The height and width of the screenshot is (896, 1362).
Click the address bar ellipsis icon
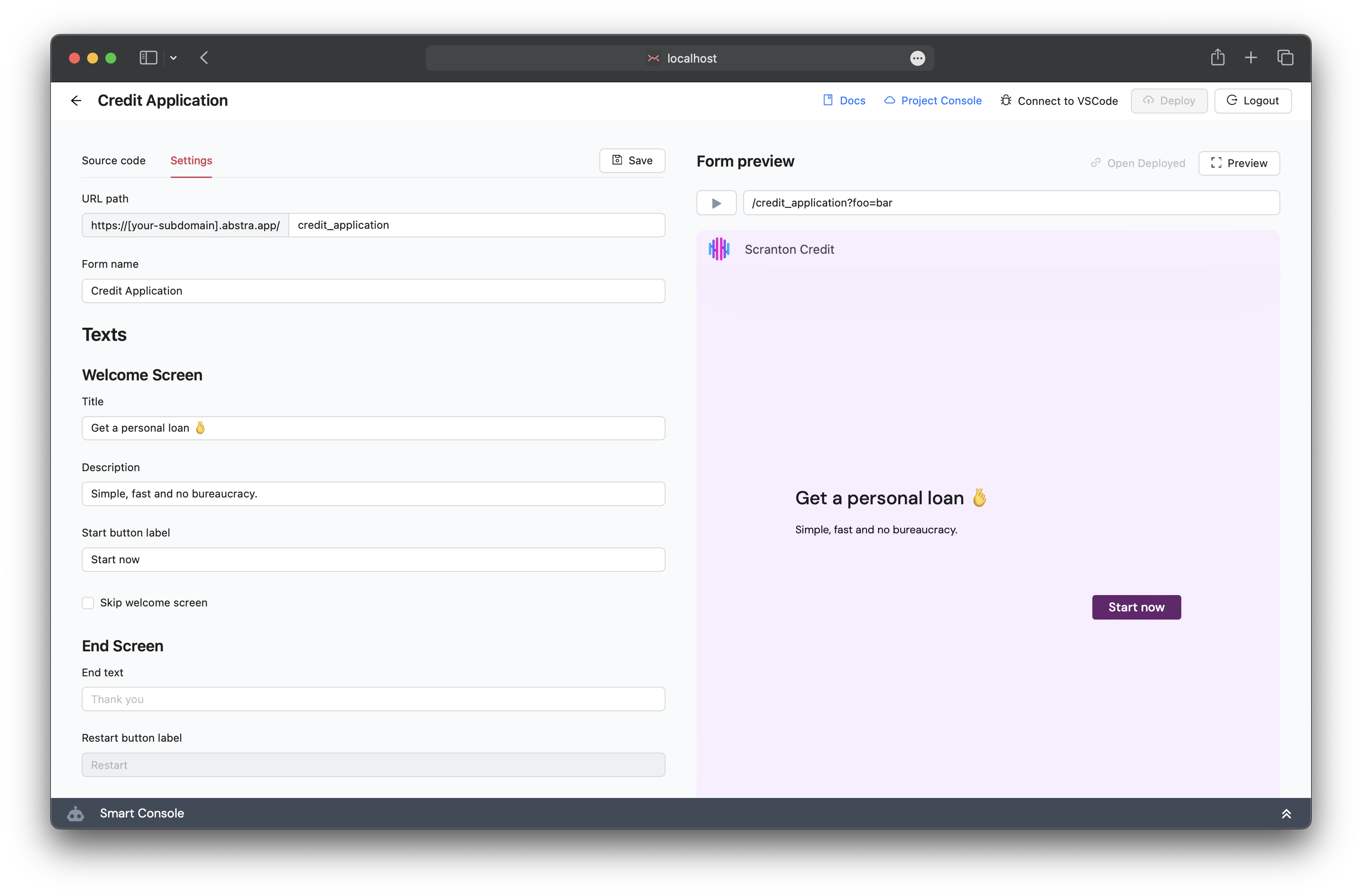(x=918, y=59)
